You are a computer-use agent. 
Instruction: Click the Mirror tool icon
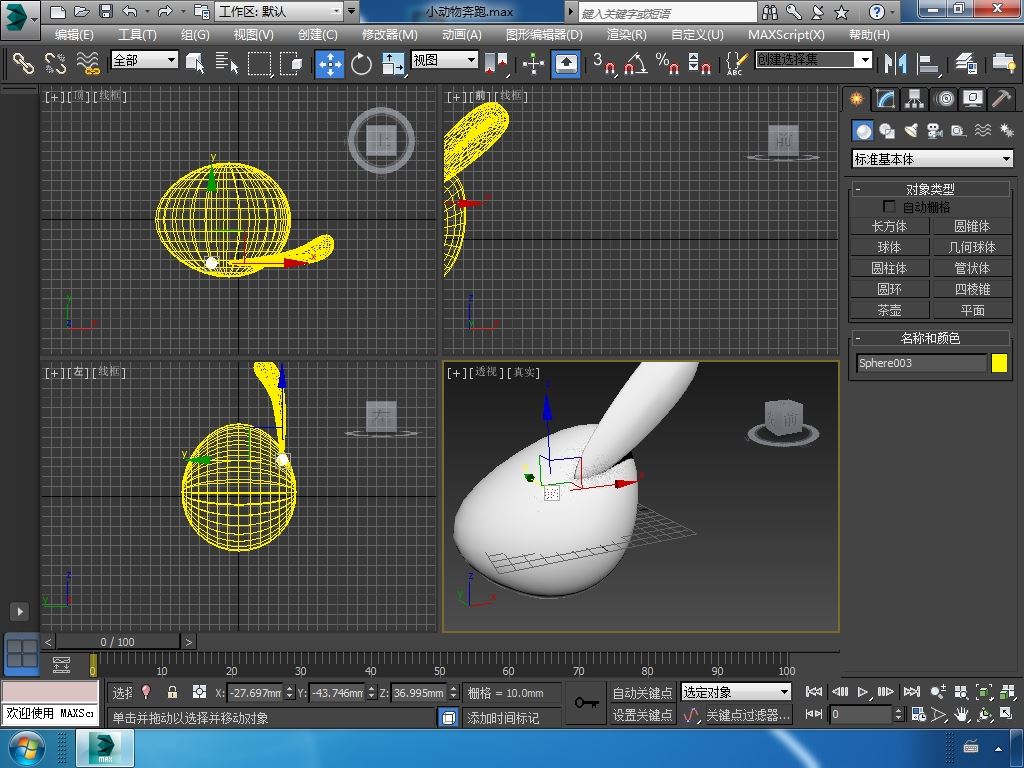coord(895,63)
